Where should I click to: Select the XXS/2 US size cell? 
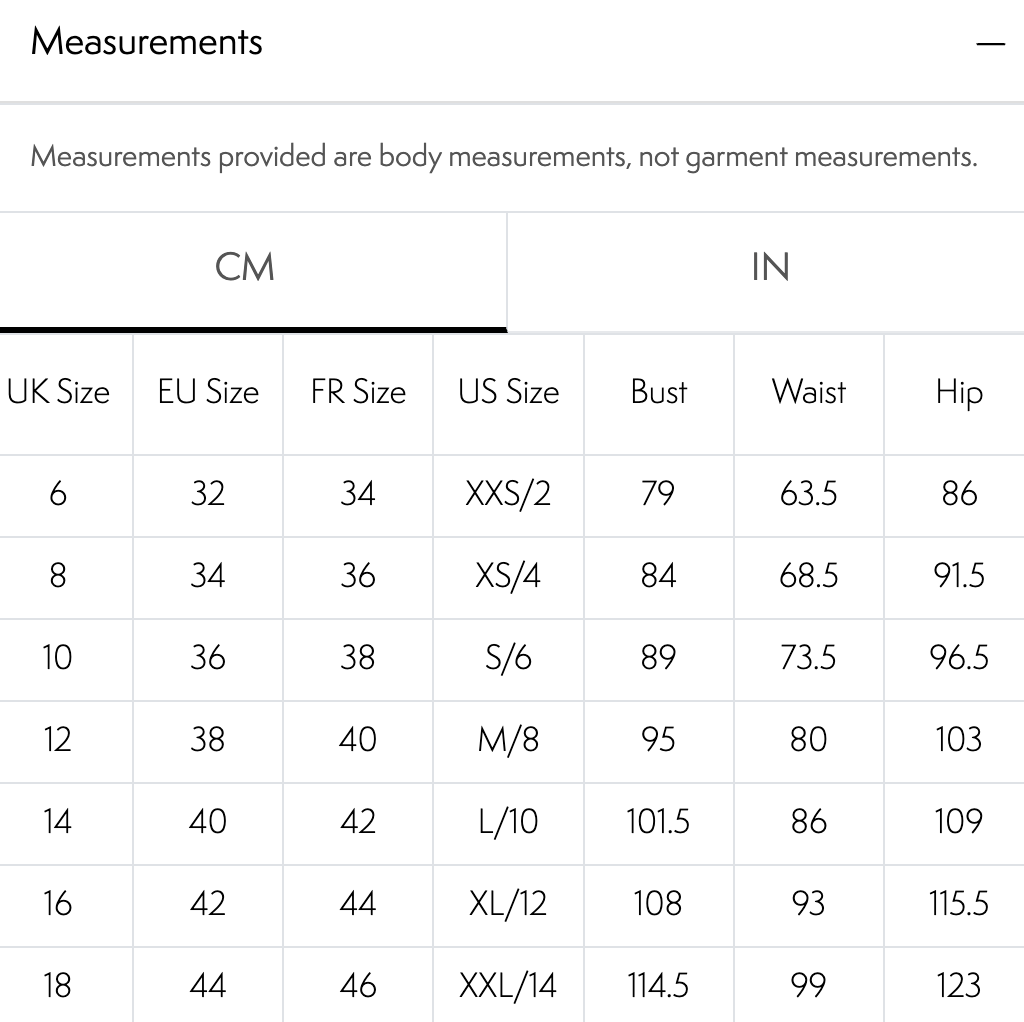tap(508, 494)
